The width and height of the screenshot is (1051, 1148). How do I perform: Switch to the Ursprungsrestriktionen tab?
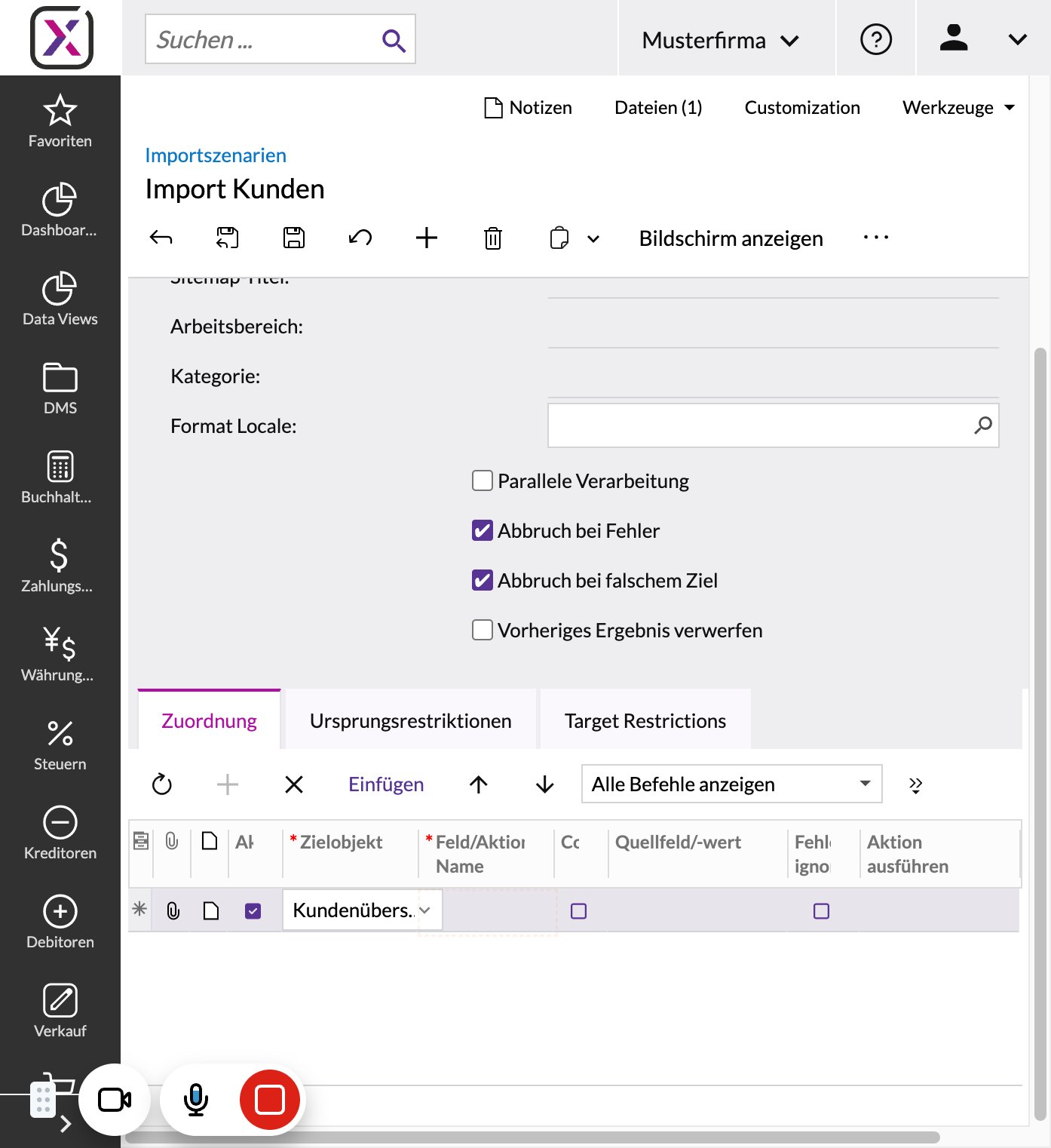(x=411, y=721)
